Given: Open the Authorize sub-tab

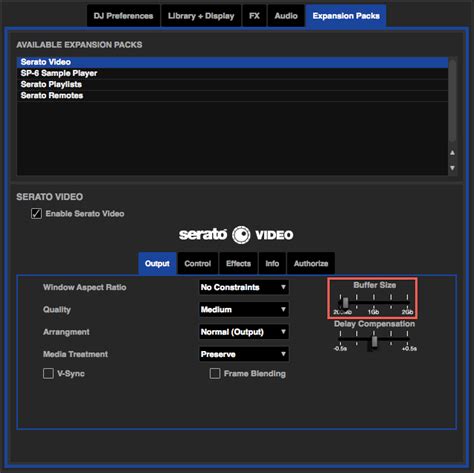Looking at the screenshot, I should [311, 263].
